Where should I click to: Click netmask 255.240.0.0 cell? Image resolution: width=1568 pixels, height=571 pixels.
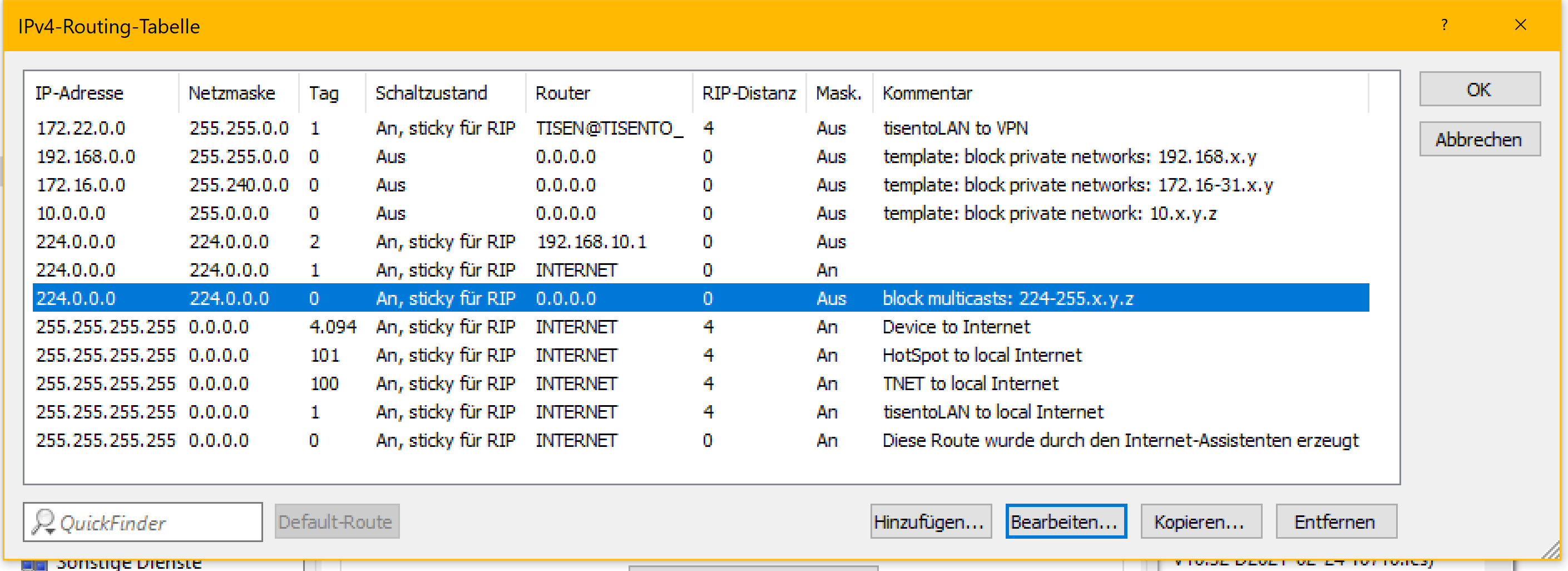(x=239, y=185)
